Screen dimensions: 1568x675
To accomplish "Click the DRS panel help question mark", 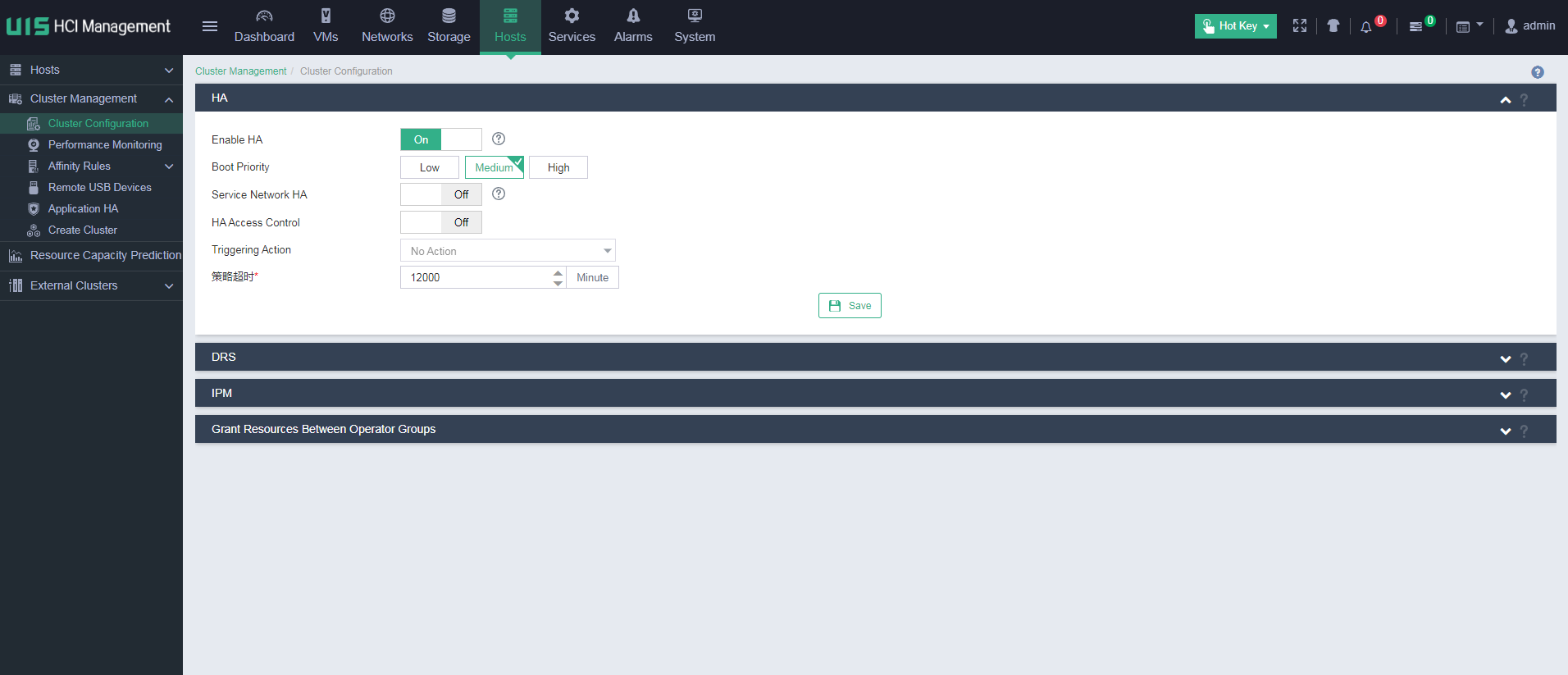I will [1525, 358].
